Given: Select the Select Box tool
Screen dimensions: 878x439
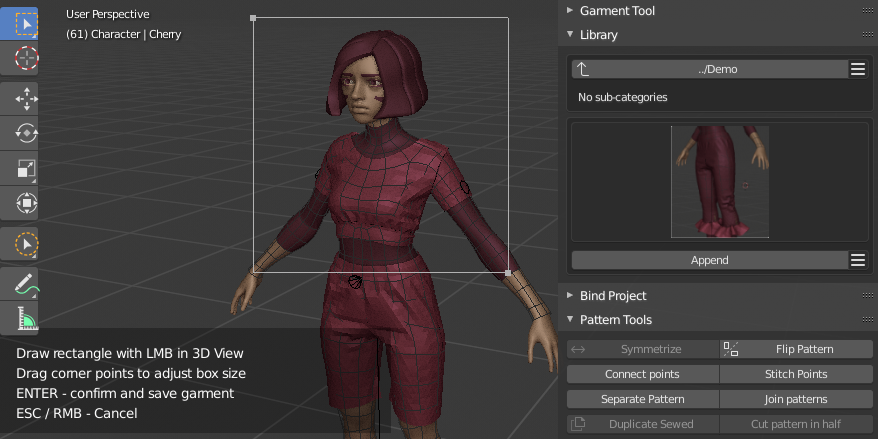Looking at the screenshot, I should (21, 24).
